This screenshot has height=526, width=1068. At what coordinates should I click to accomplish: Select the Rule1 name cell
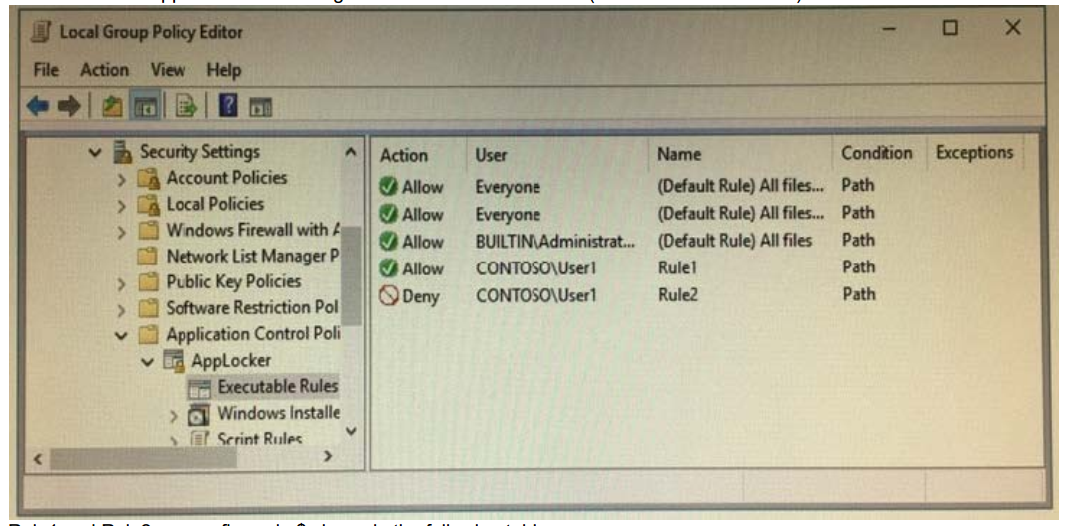tap(676, 268)
